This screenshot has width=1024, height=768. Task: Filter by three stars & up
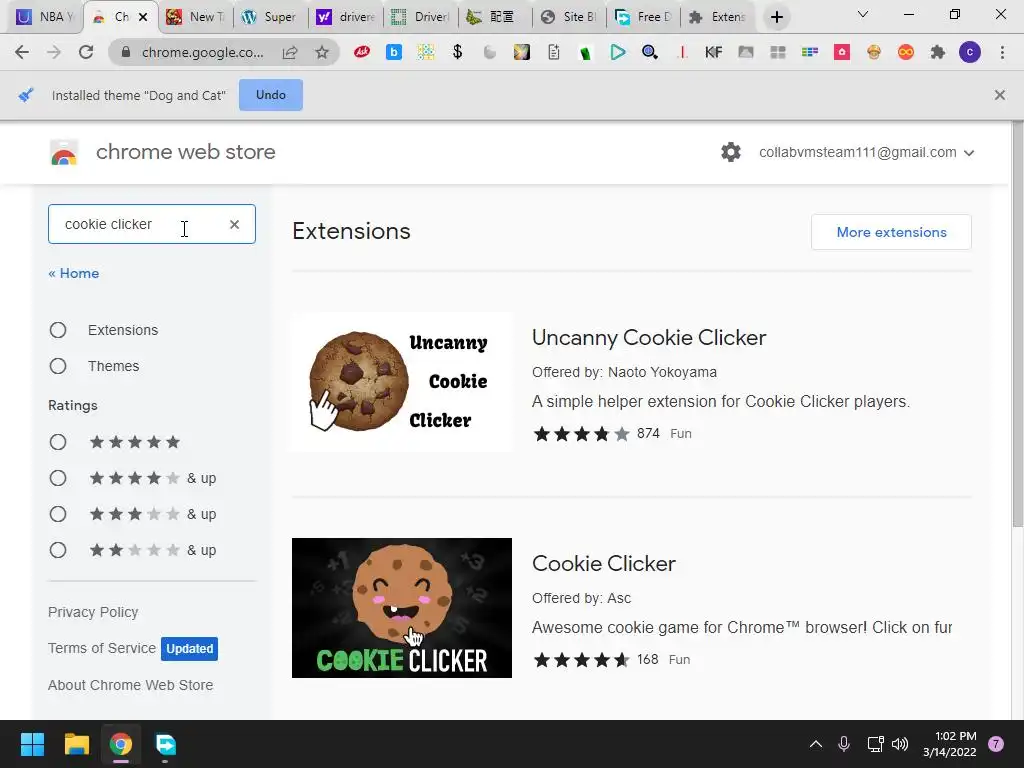coord(58,514)
